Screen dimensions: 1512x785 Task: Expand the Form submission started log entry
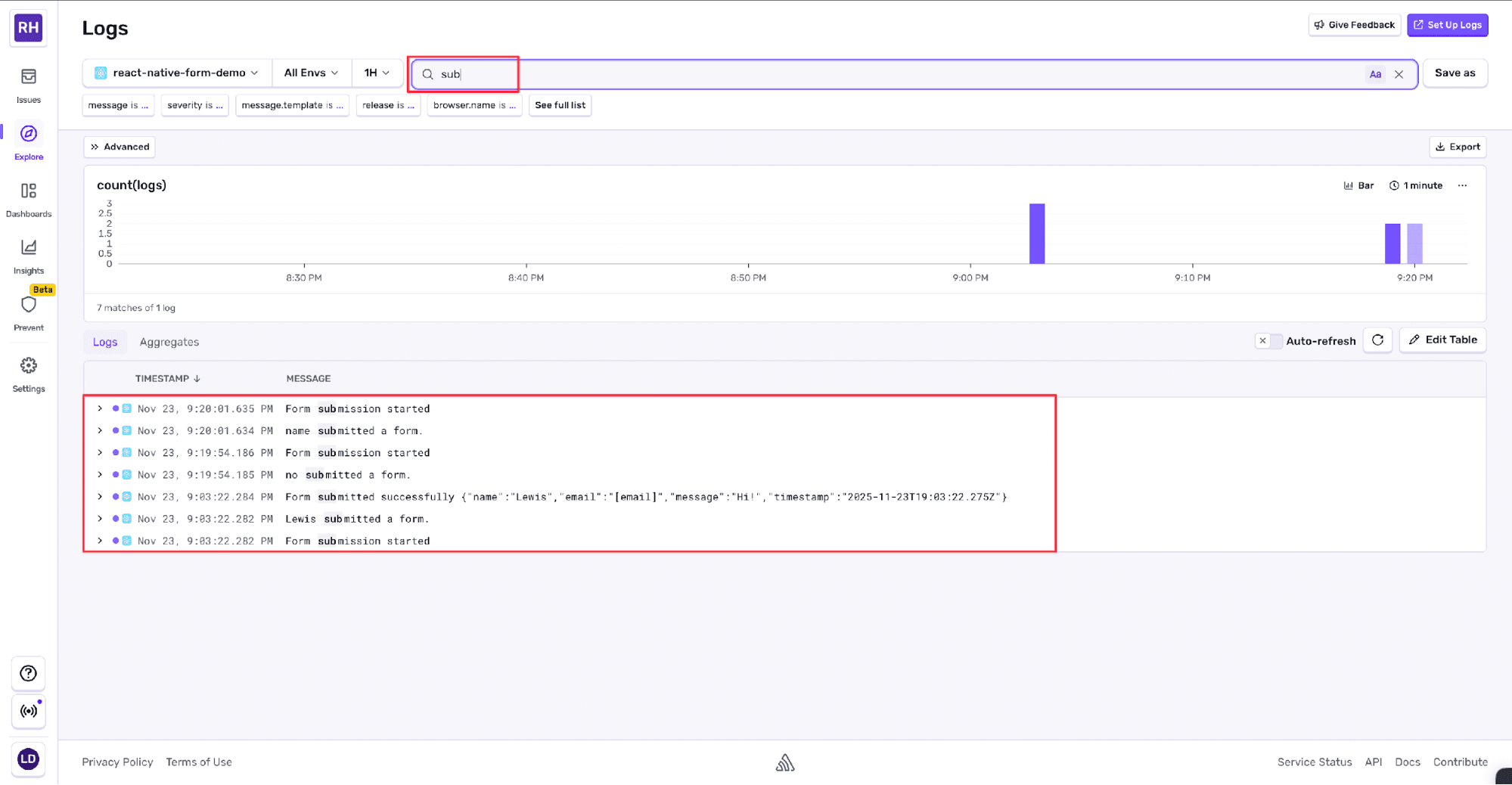click(99, 408)
